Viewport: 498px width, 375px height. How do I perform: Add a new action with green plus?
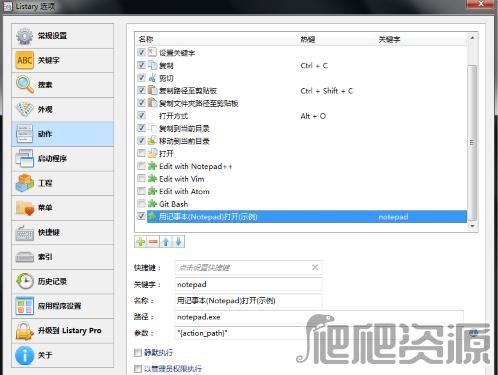coord(141,242)
